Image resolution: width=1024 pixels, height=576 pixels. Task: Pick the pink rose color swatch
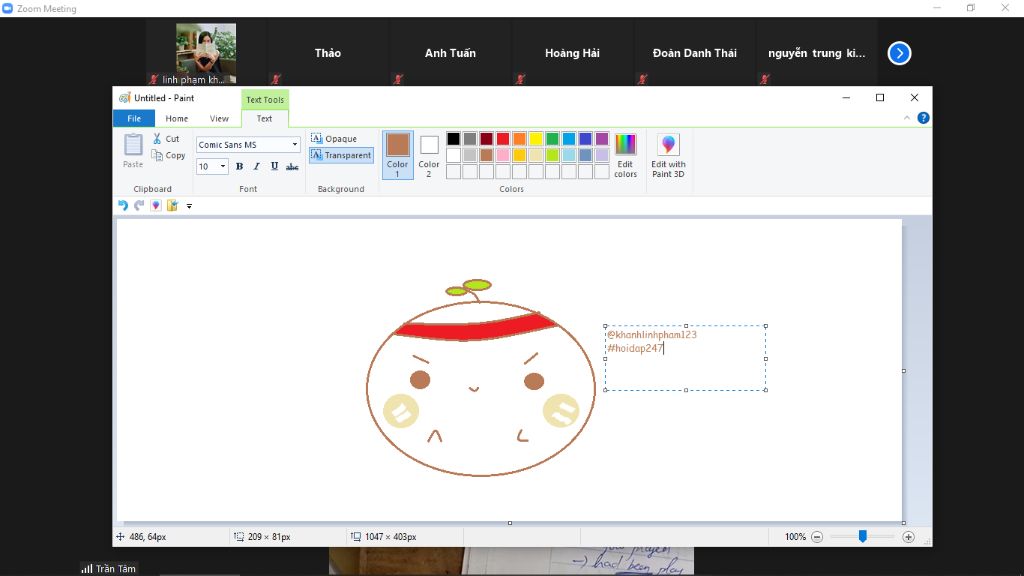[x=503, y=155]
